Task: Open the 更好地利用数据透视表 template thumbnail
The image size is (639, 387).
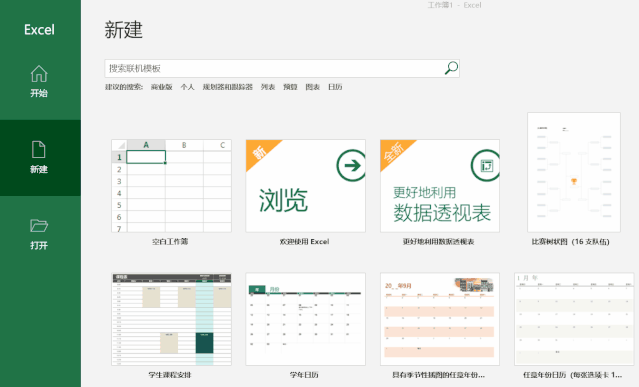Action: pyautogui.click(x=440, y=186)
